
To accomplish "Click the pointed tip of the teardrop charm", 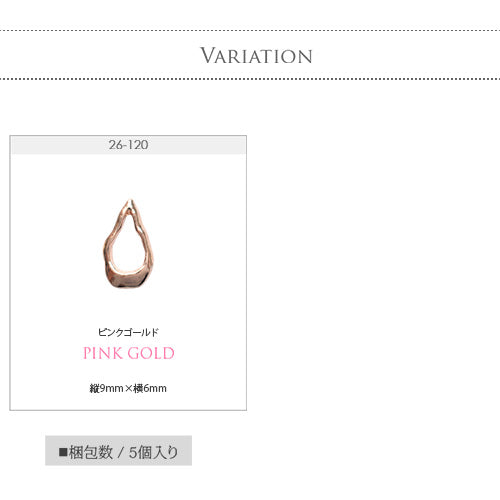I will [130, 203].
